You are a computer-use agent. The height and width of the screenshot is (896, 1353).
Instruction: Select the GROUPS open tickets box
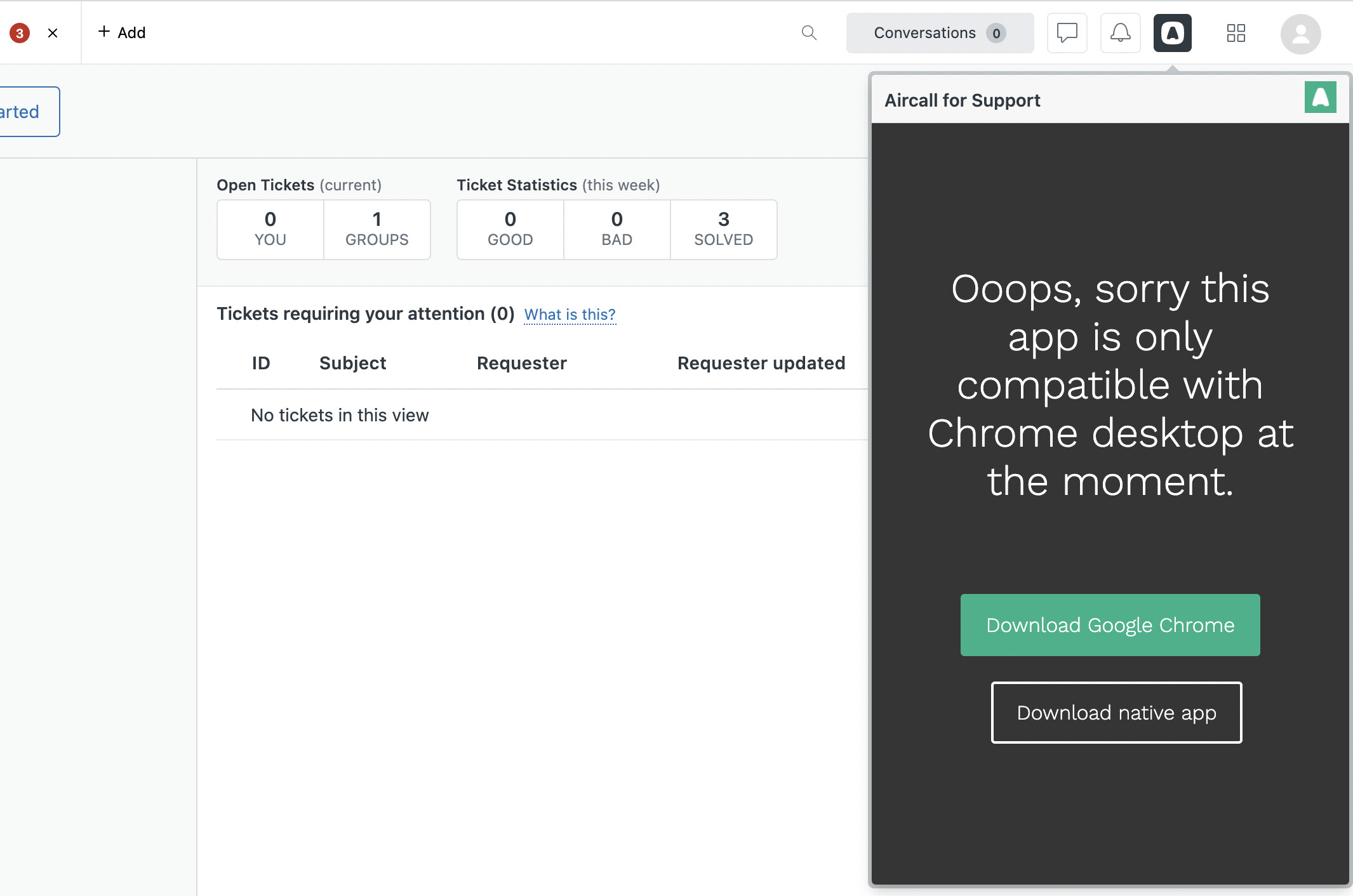coord(377,230)
